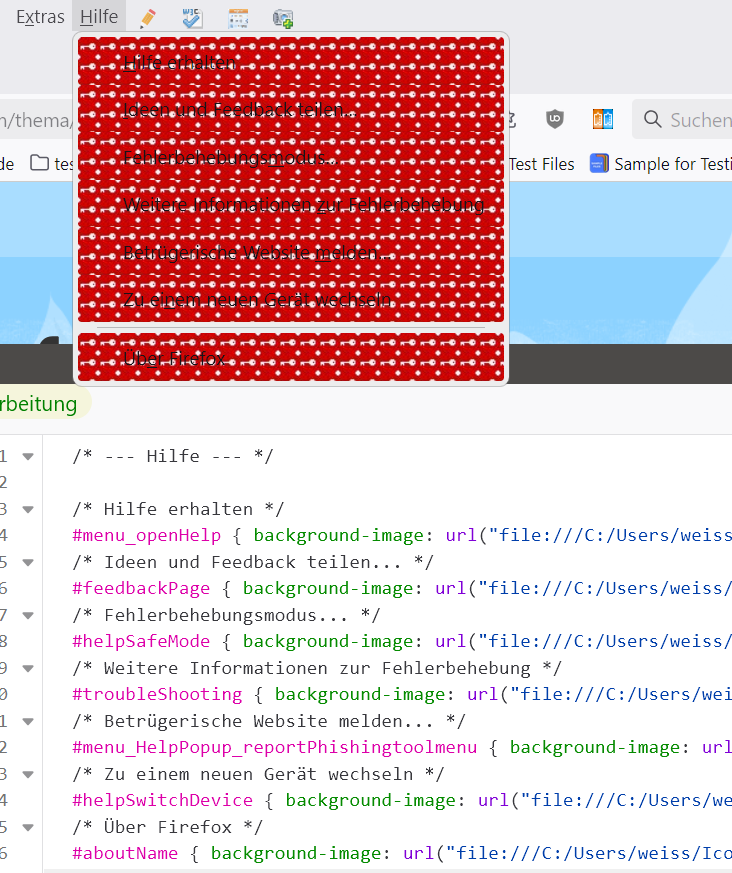Open the Test Files bookmark
Screen dimensions: 732x873
541,164
